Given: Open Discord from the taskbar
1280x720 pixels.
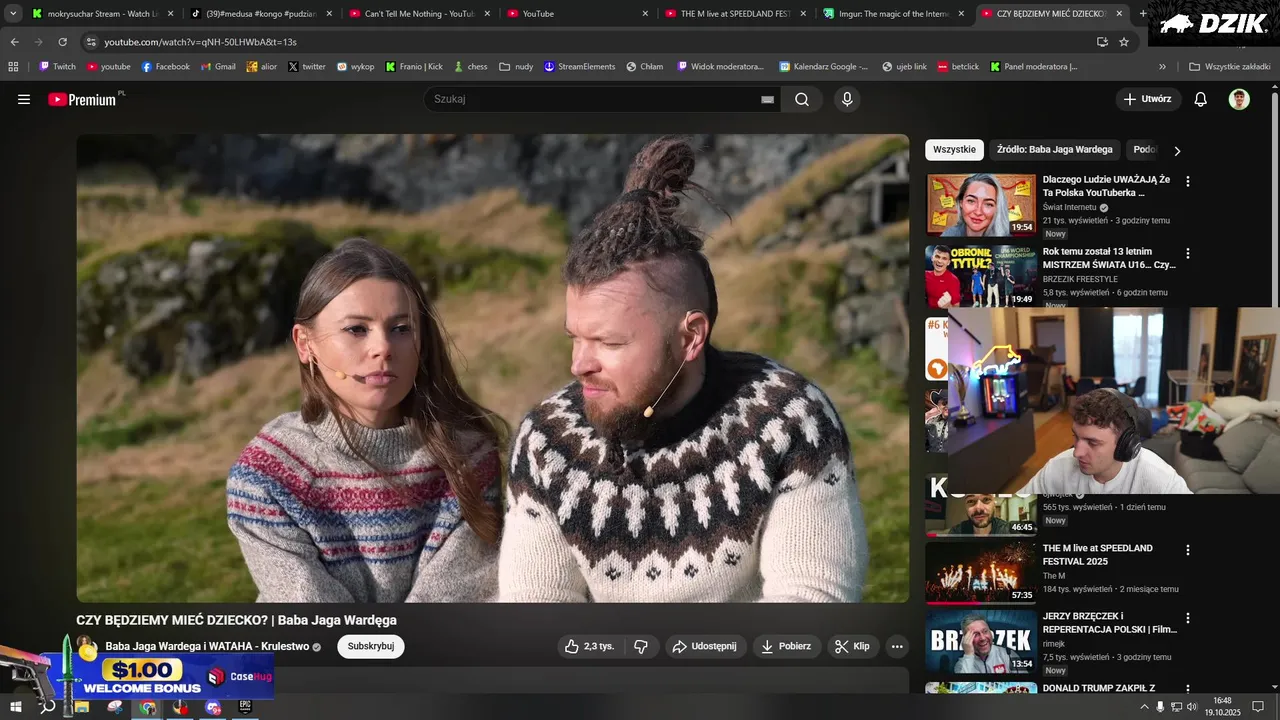Looking at the screenshot, I should pos(213,707).
